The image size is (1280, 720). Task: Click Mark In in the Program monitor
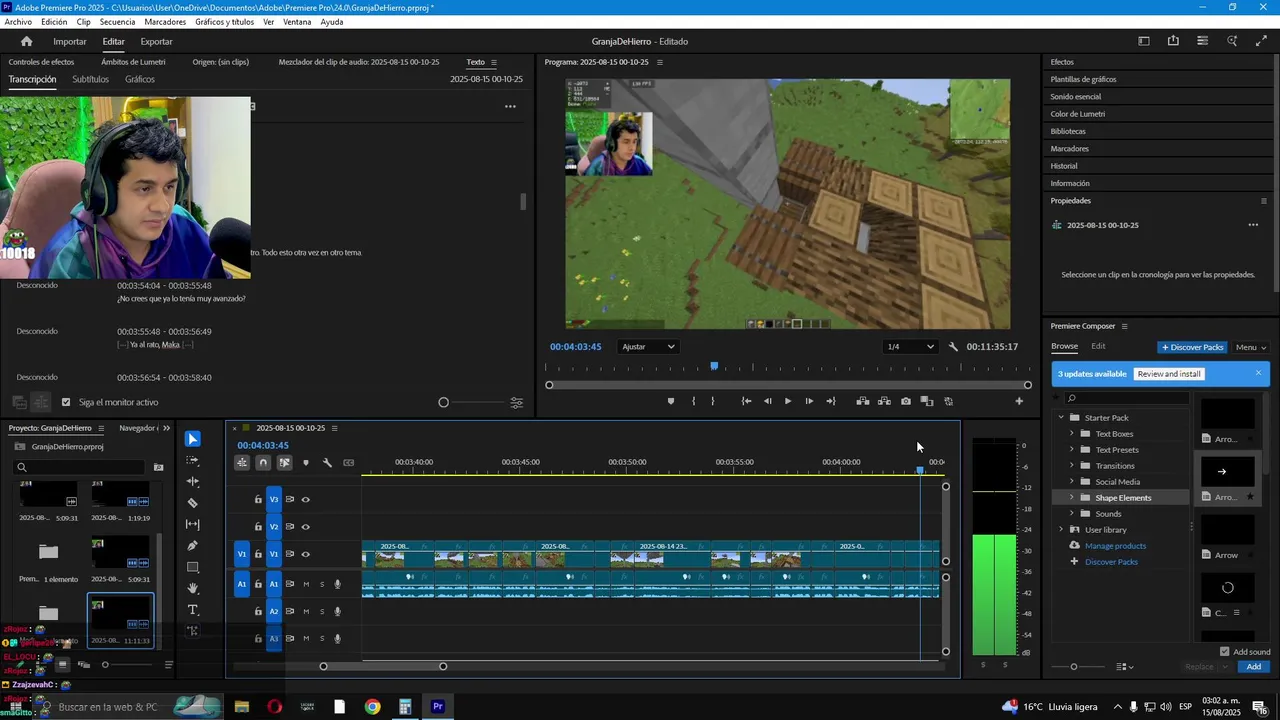coord(693,401)
